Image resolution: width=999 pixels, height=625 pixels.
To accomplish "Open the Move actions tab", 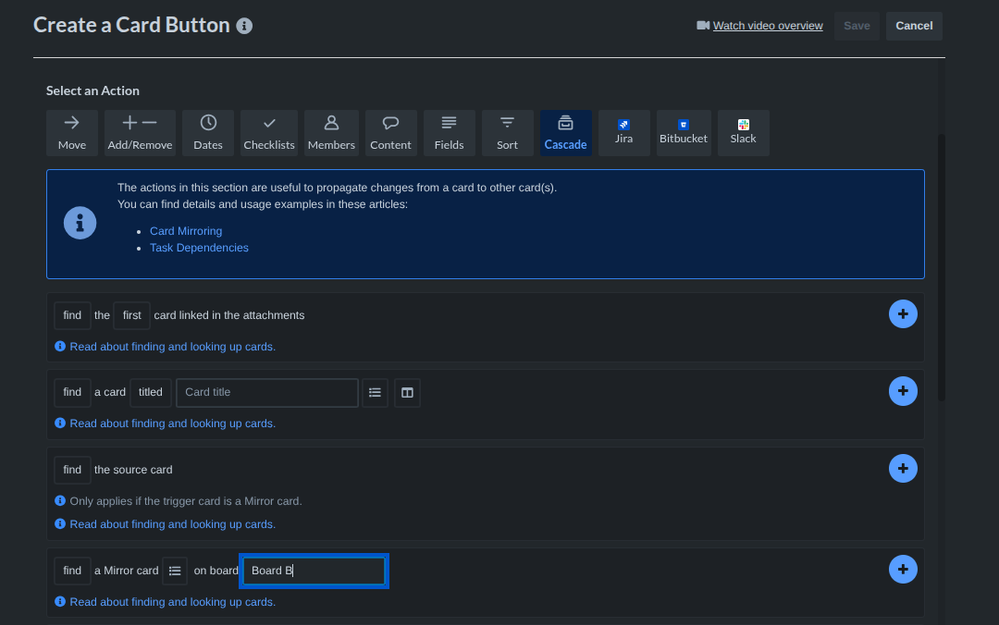I will [x=72, y=133].
